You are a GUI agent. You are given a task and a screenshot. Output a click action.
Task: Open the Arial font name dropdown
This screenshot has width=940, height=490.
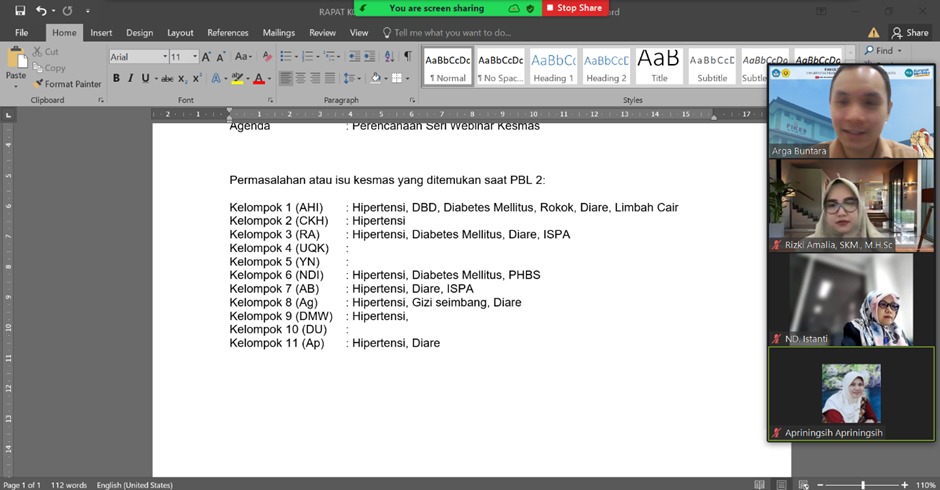tap(138, 57)
